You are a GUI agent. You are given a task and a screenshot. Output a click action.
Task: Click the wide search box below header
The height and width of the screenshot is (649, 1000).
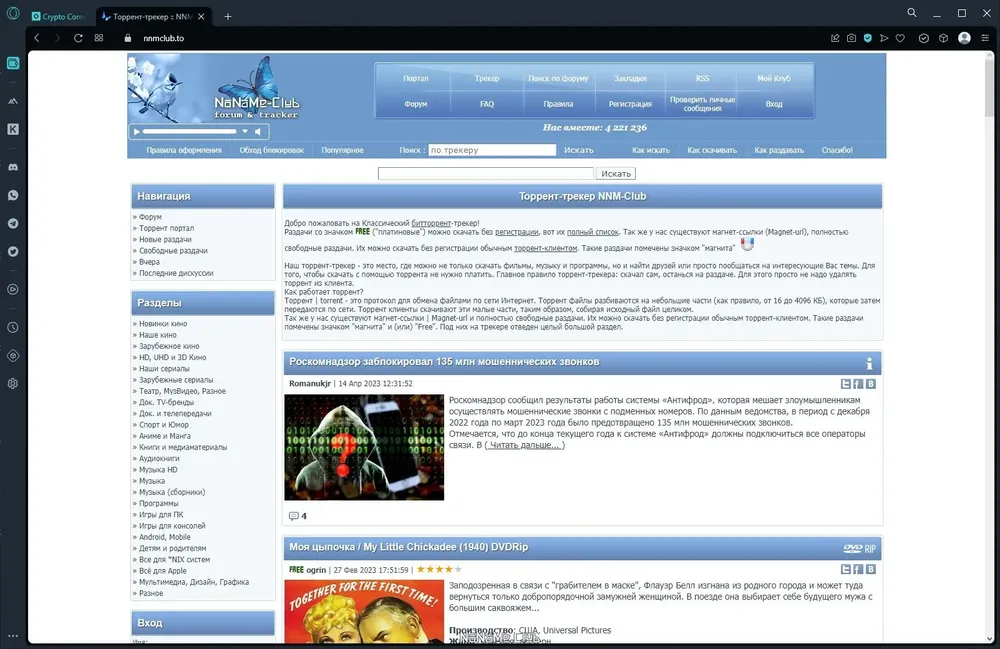click(485, 173)
